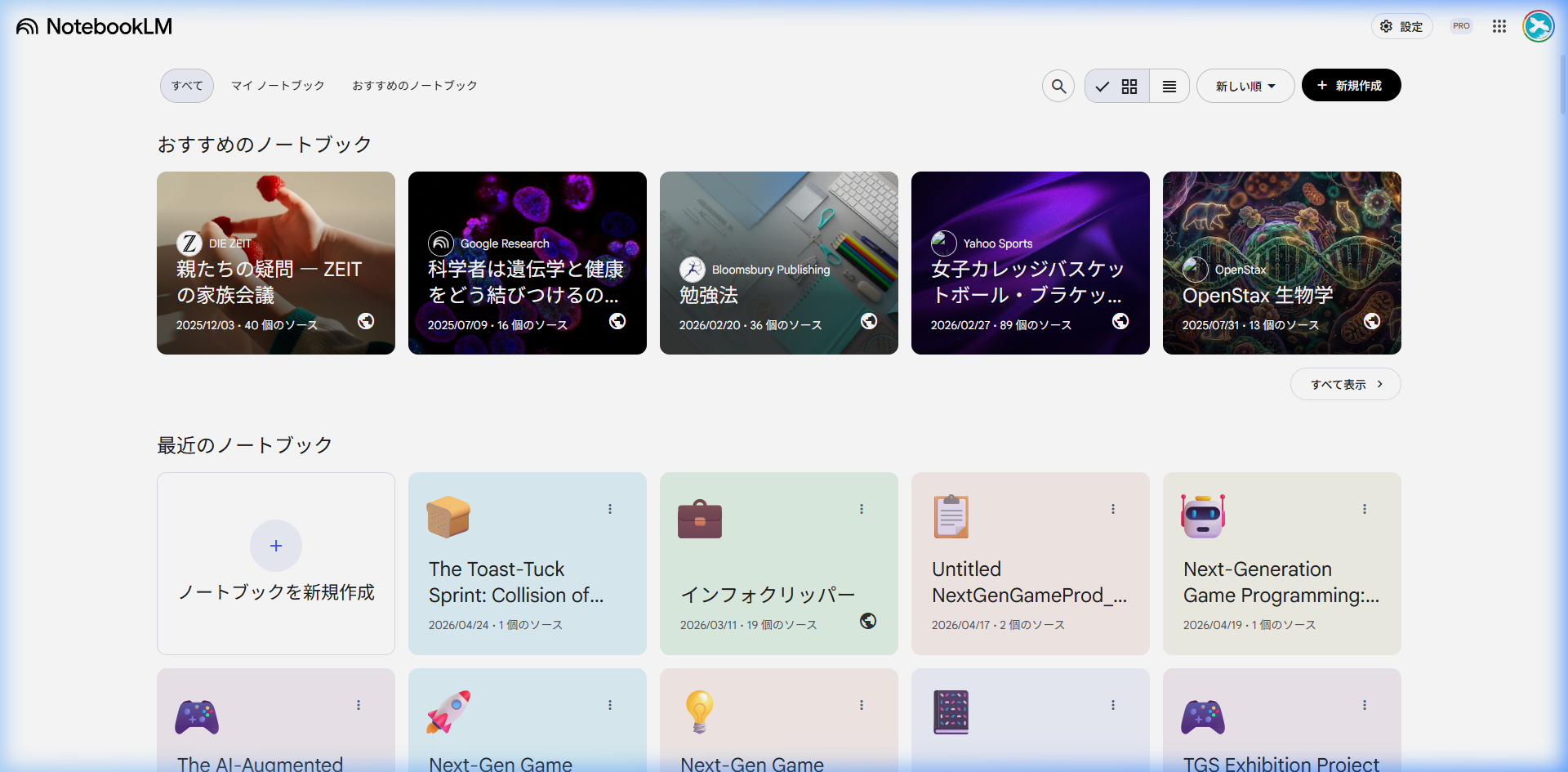This screenshot has height=772, width=1568.
Task: Click 2026/04/24 date on Toast-Tuck card
Action: [459, 625]
